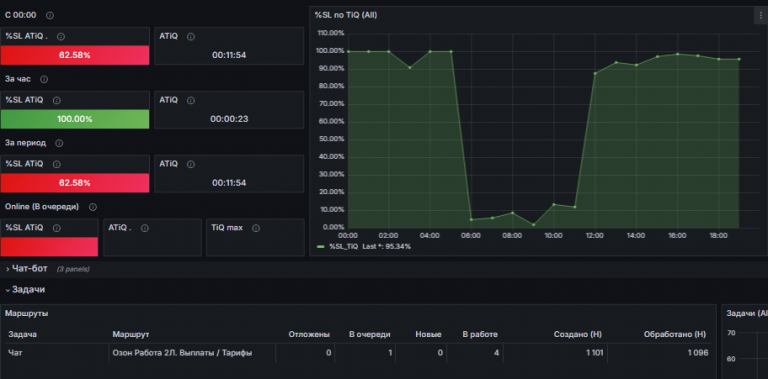Click Last *: 95.34% legend value
Viewport: 768px width, 379px height.
point(386,246)
